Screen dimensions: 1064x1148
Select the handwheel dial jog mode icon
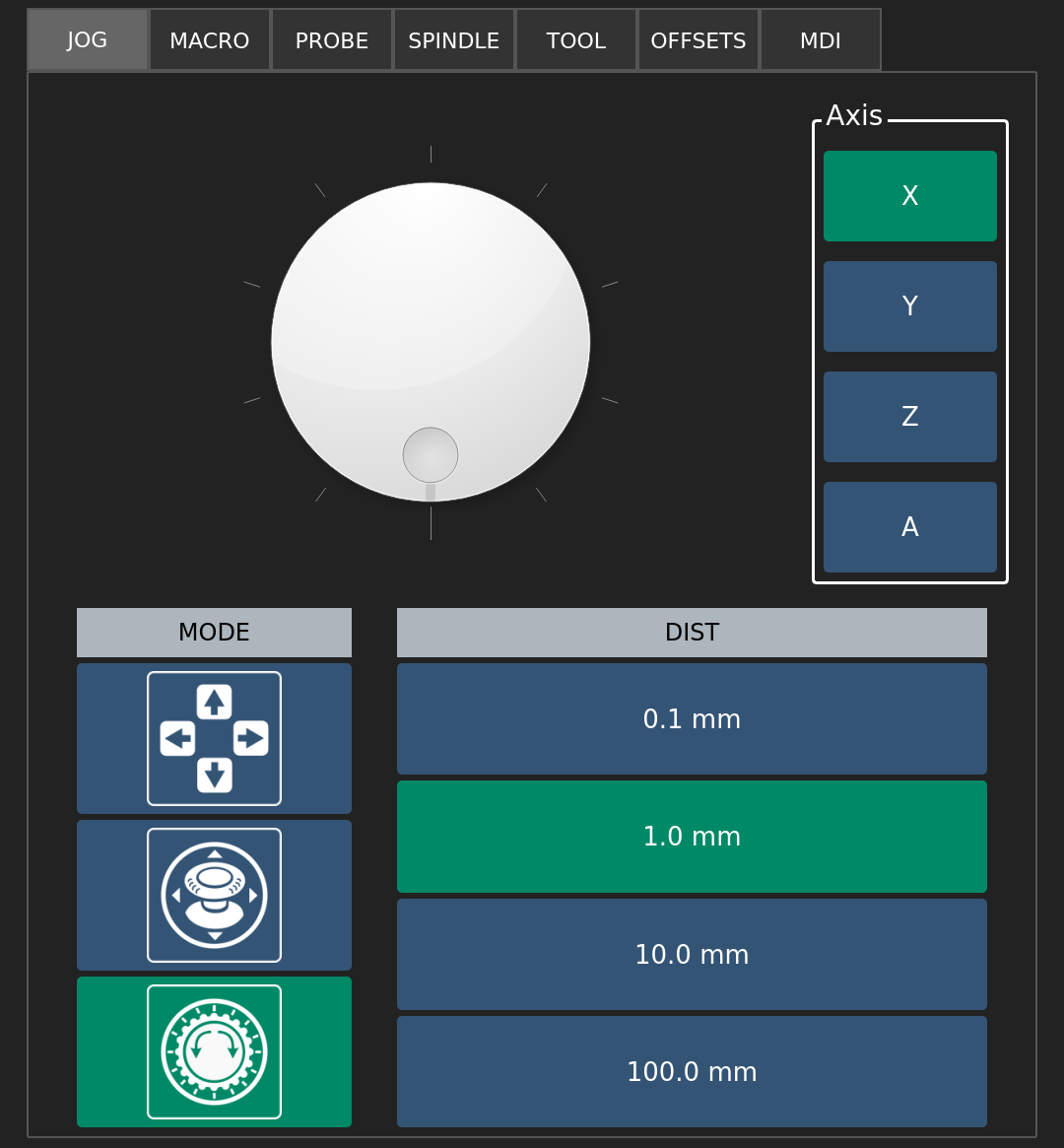tap(214, 1051)
